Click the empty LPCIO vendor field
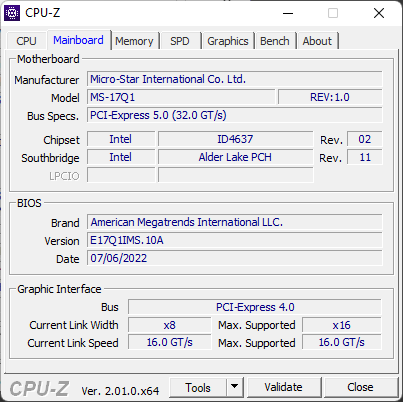This screenshot has width=403, height=402. pyautogui.click(x=121, y=175)
